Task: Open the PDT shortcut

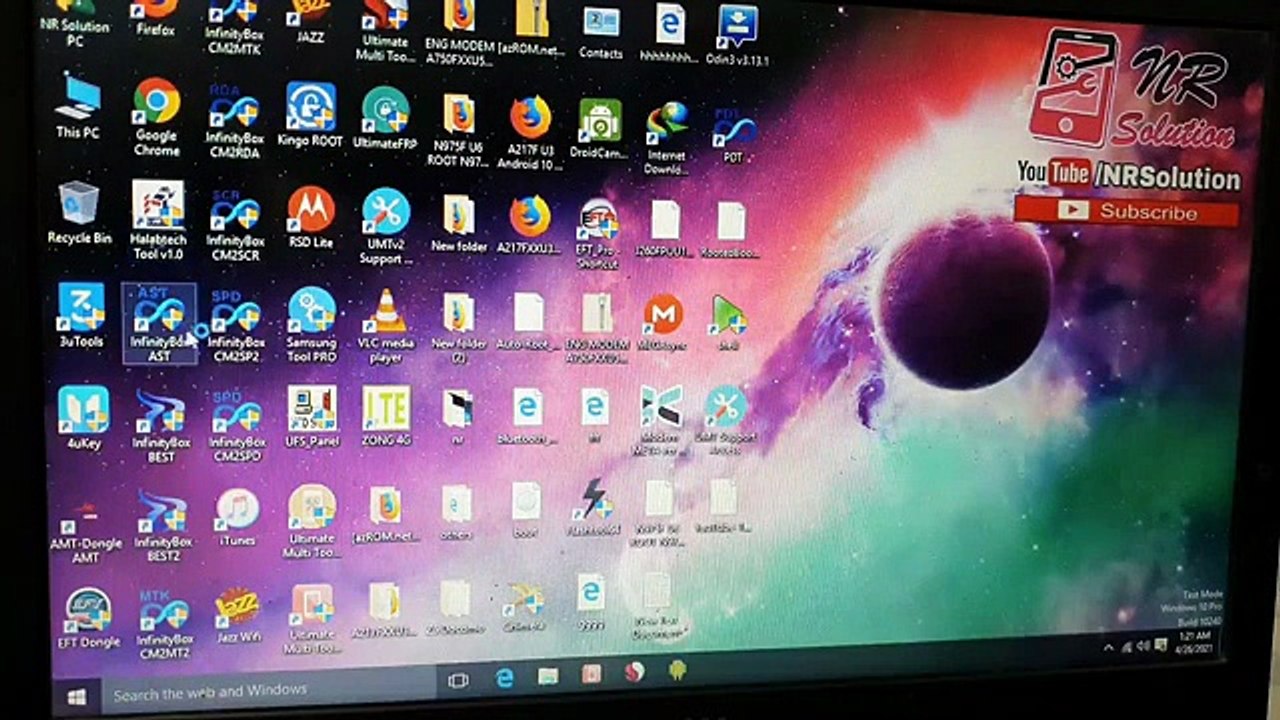Action: click(733, 135)
